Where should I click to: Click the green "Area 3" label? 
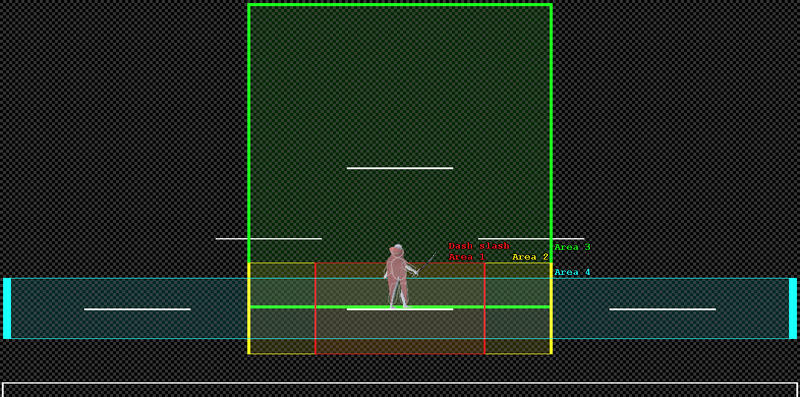[572, 247]
